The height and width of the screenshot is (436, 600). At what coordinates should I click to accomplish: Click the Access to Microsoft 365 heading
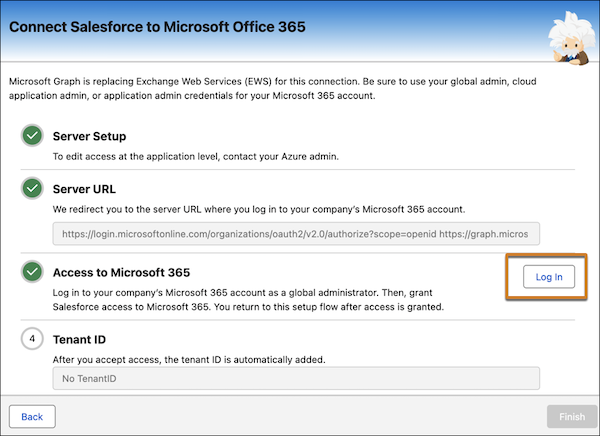pos(121,273)
